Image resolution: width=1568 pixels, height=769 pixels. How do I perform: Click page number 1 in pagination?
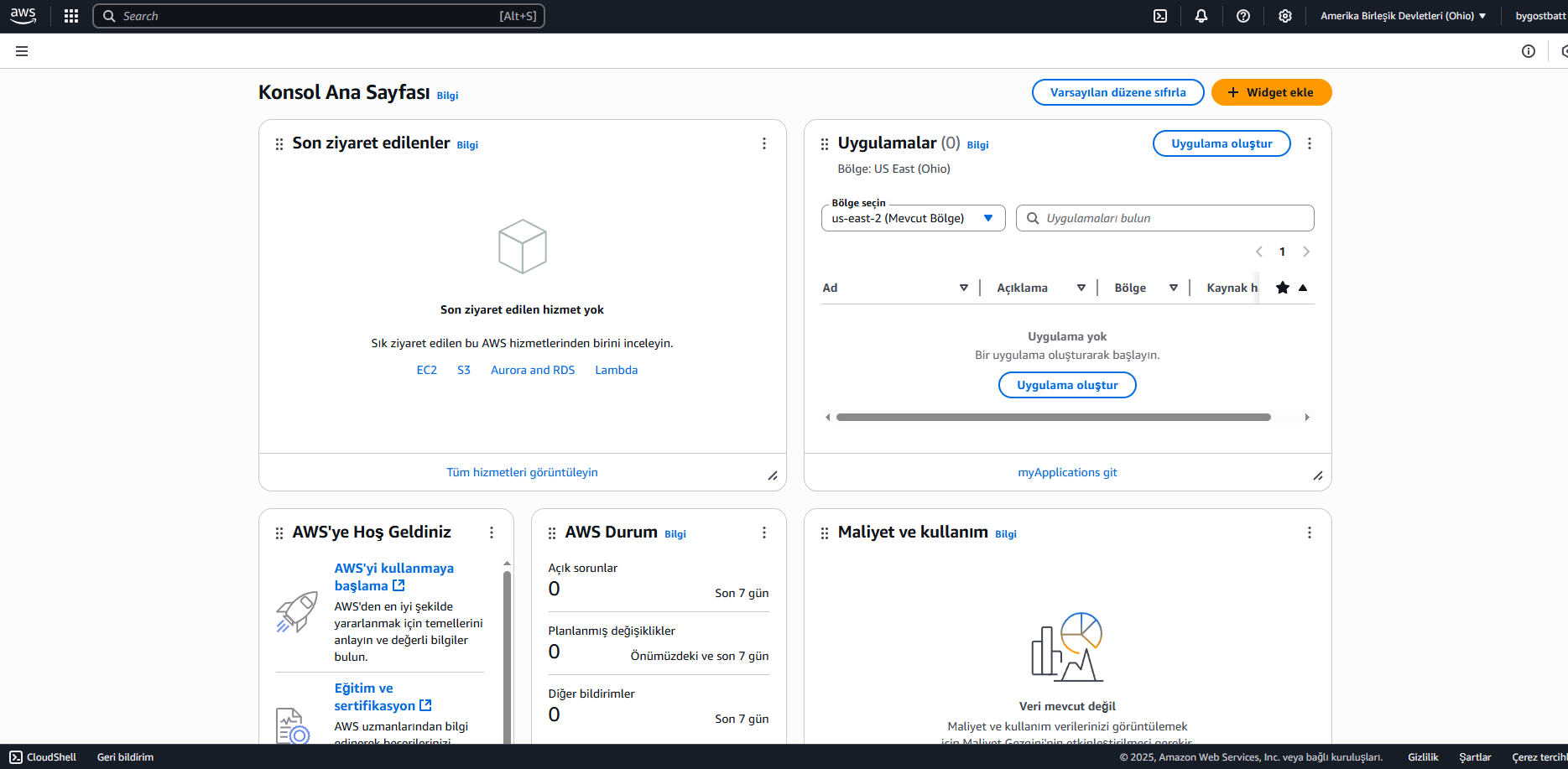[1282, 252]
